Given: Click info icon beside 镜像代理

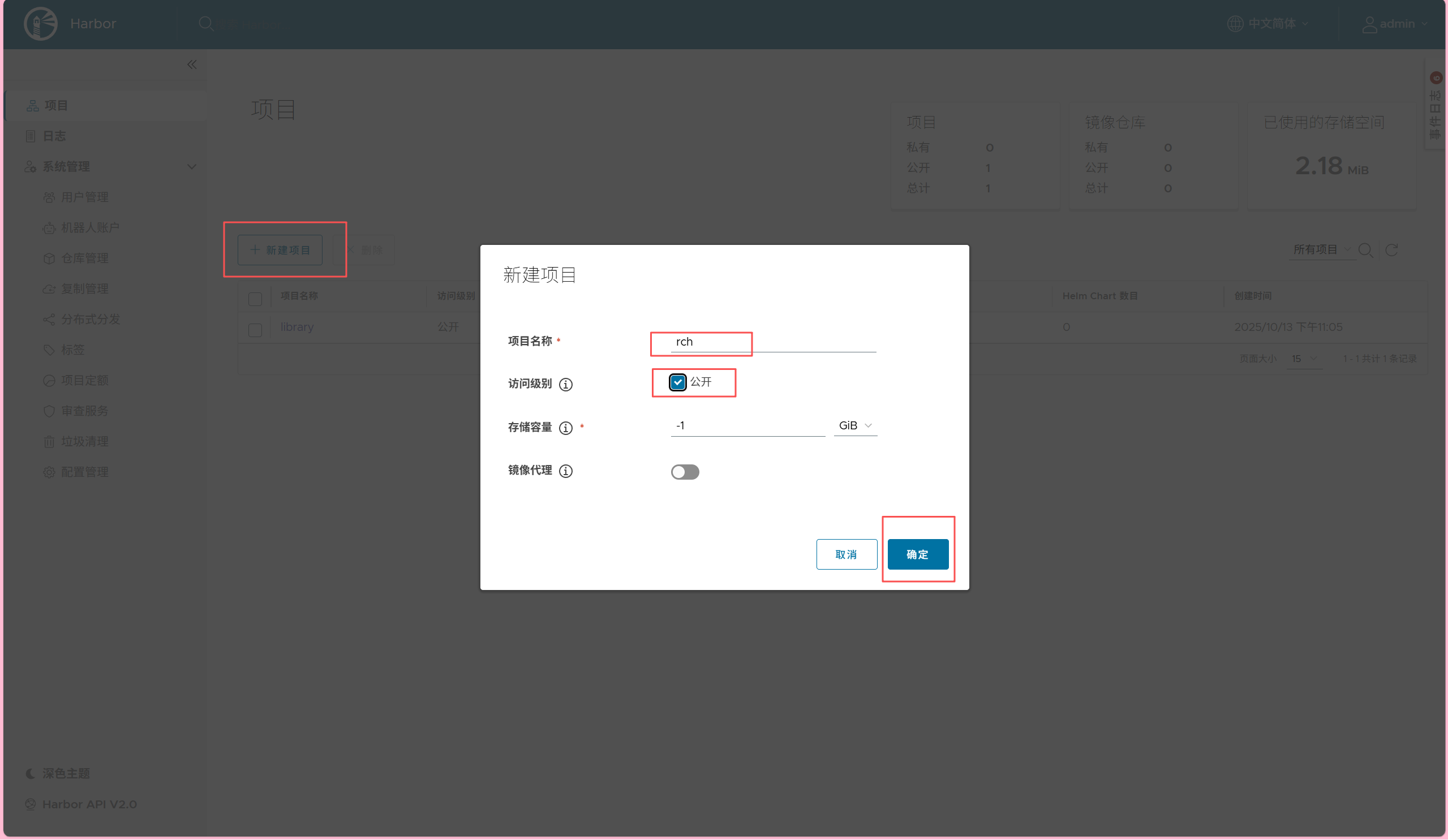Looking at the screenshot, I should click(565, 471).
